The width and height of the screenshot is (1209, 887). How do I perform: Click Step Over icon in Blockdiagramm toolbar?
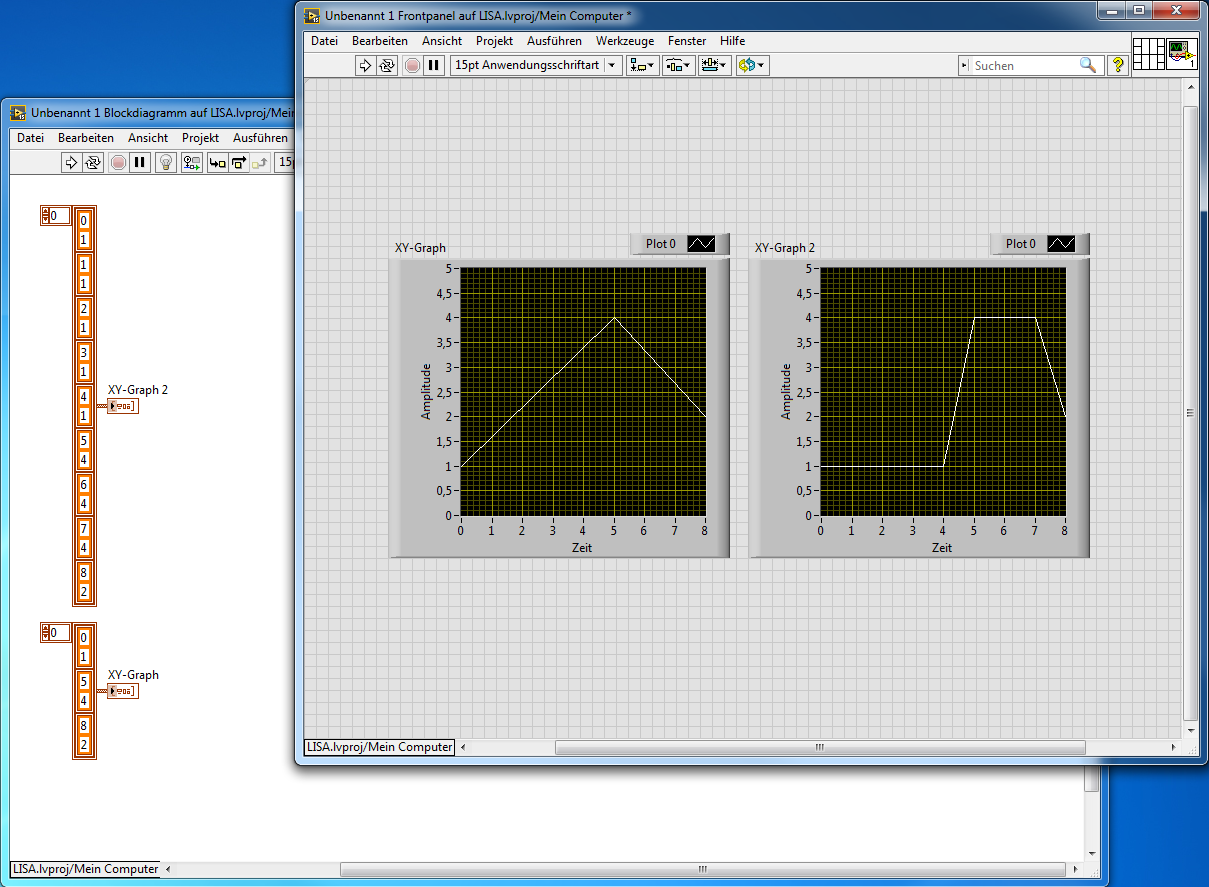pos(239,162)
